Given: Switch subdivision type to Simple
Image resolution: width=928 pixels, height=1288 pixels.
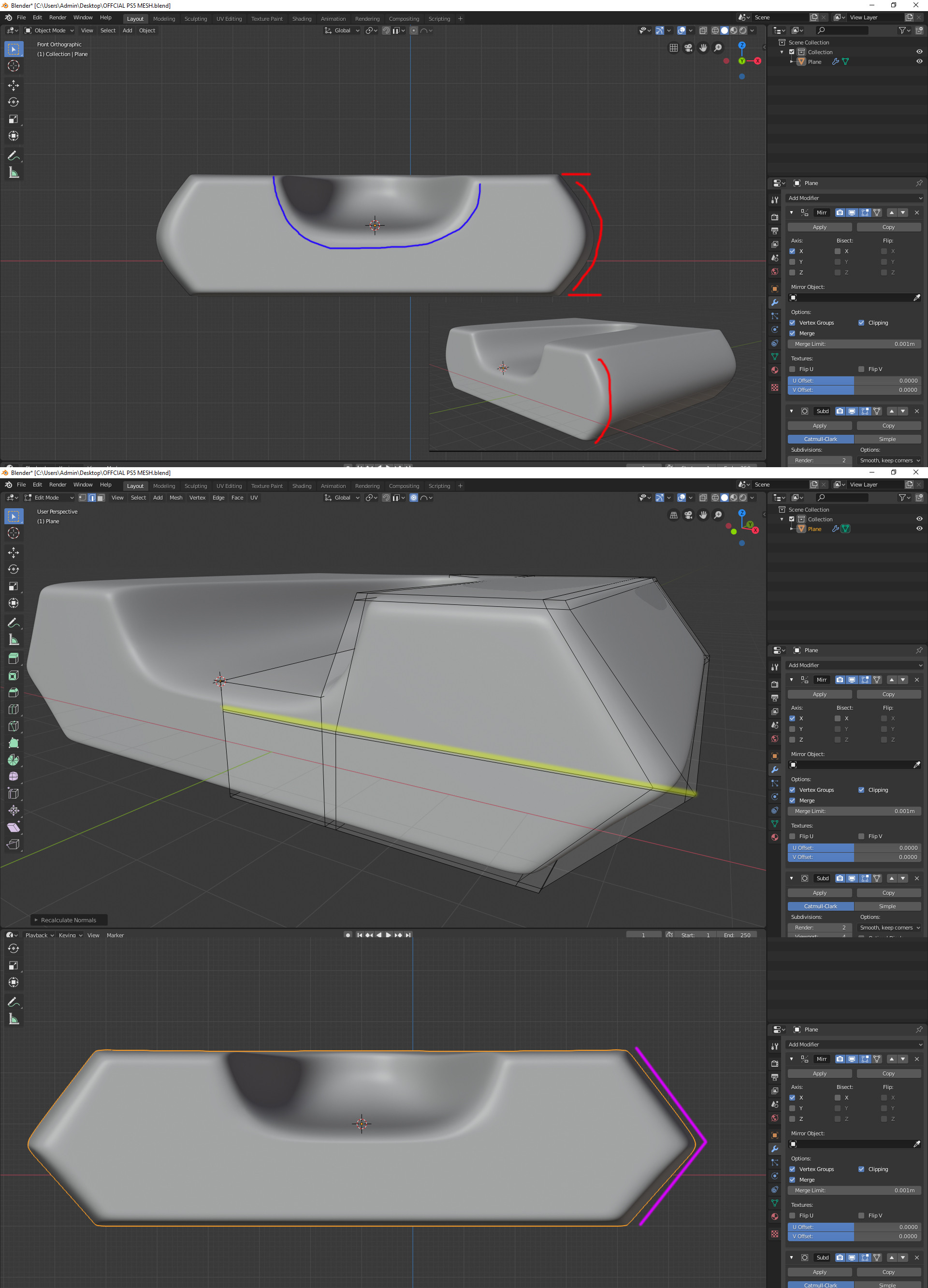Looking at the screenshot, I should pyautogui.click(x=887, y=439).
